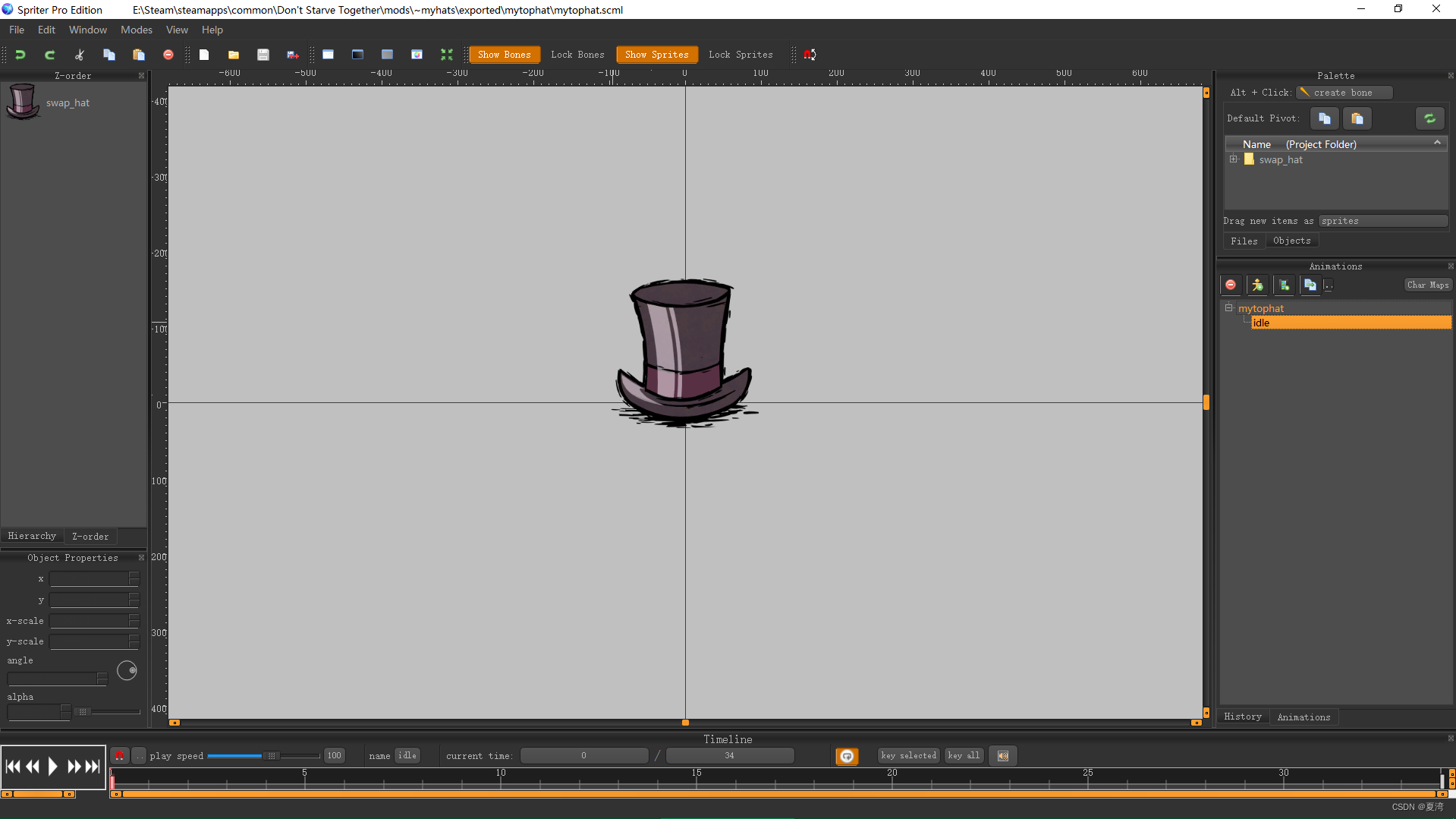
Task: Click the white canvas background icon
Action: tap(328, 55)
